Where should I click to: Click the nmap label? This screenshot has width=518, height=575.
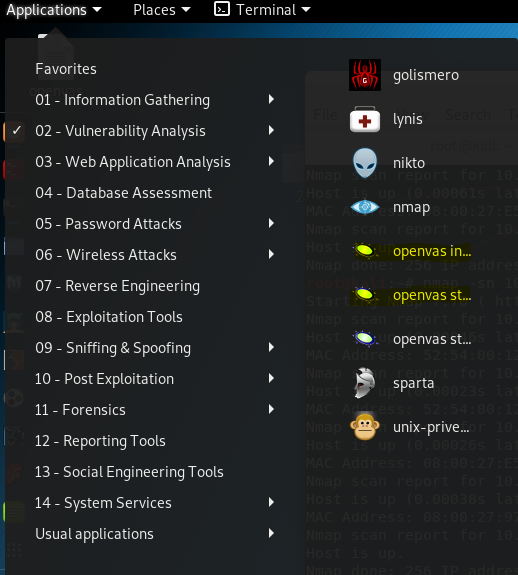[411, 208]
